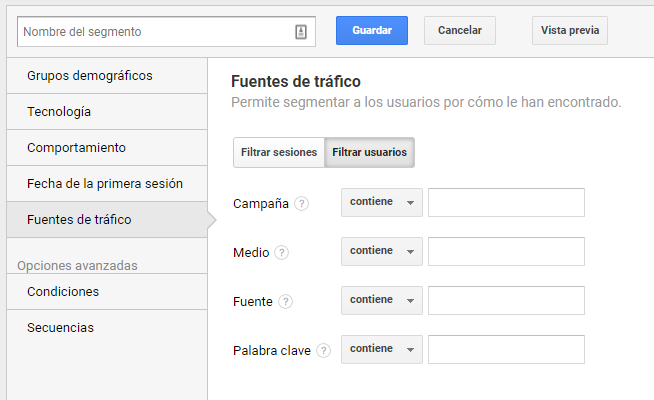Open the Condiciones advanced option
This screenshot has width=654, height=400.
(x=107, y=292)
